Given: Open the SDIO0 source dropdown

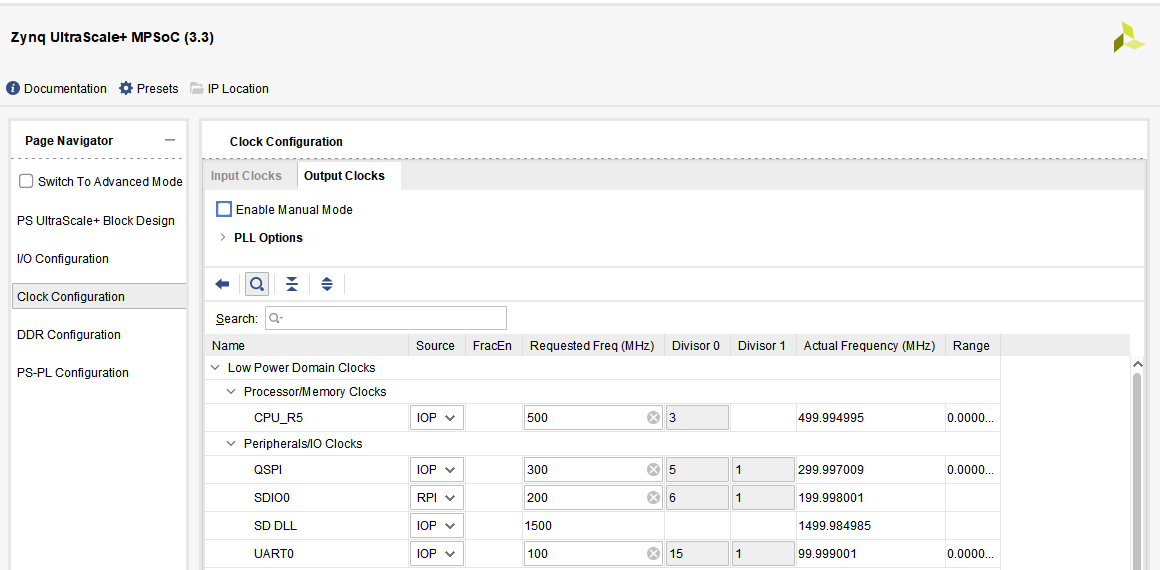Looking at the screenshot, I should pyautogui.click(x=436, y=497).
